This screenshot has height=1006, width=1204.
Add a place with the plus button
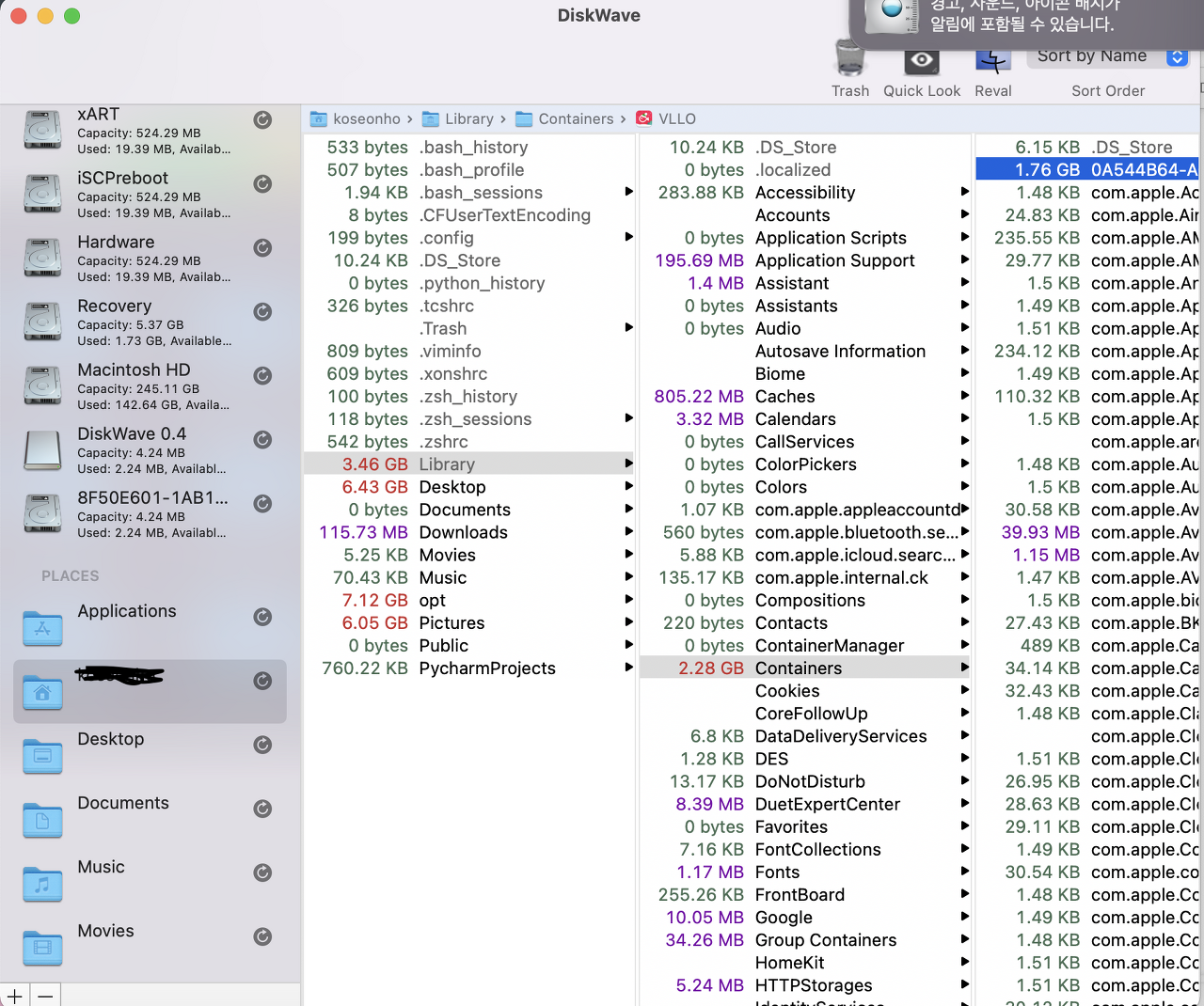click(15, 996)
